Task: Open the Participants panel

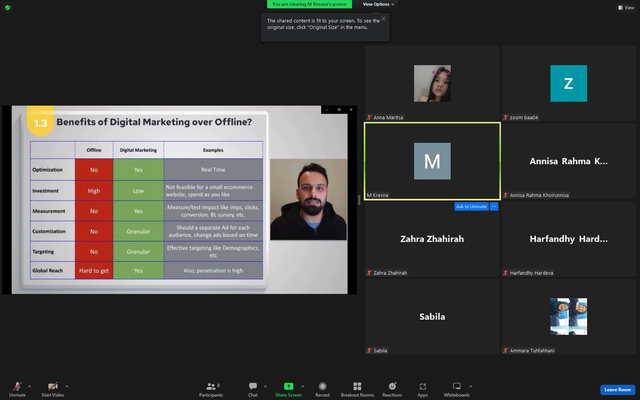Action: pos(211,389)
